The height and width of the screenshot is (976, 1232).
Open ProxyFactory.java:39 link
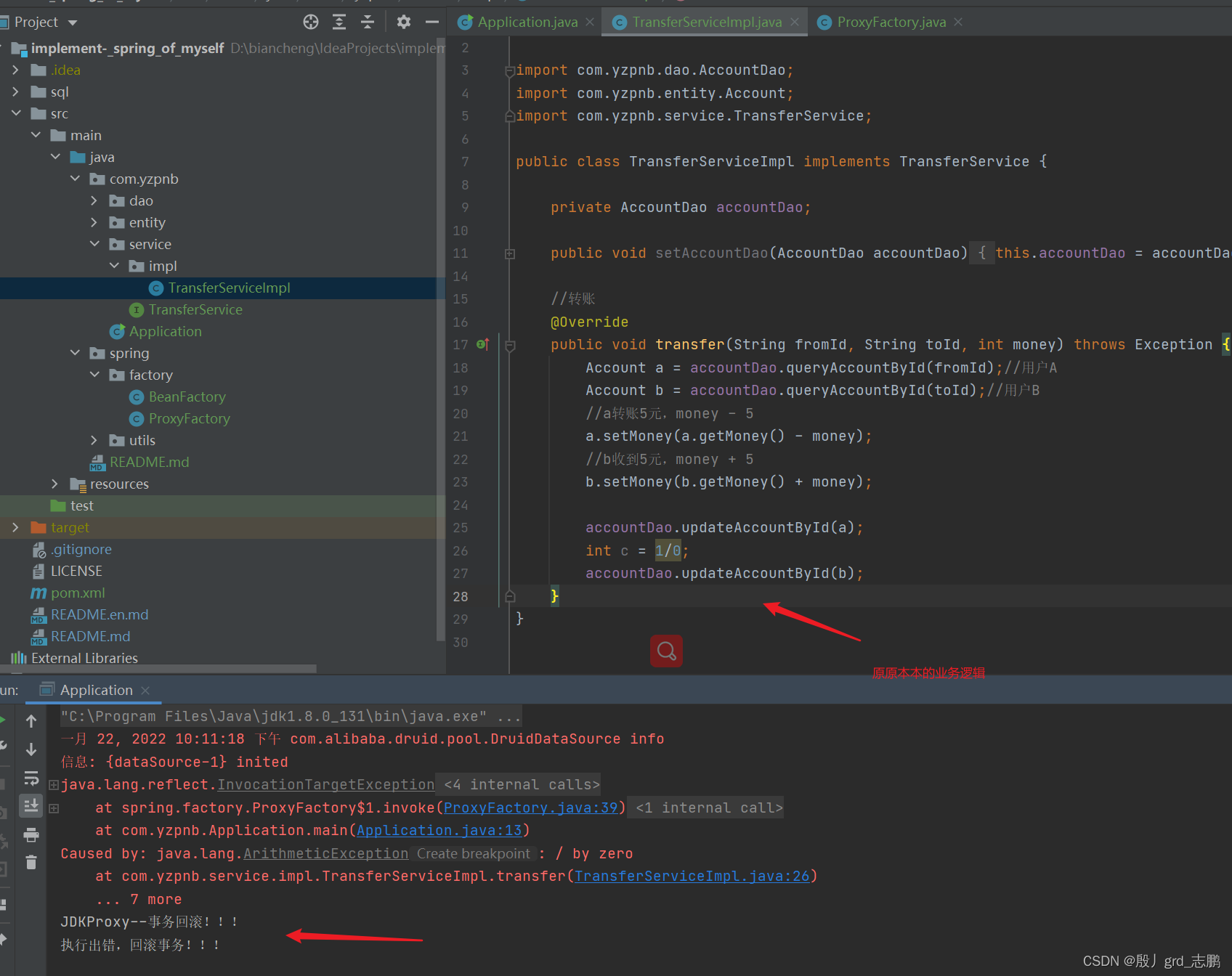point(531,808)
